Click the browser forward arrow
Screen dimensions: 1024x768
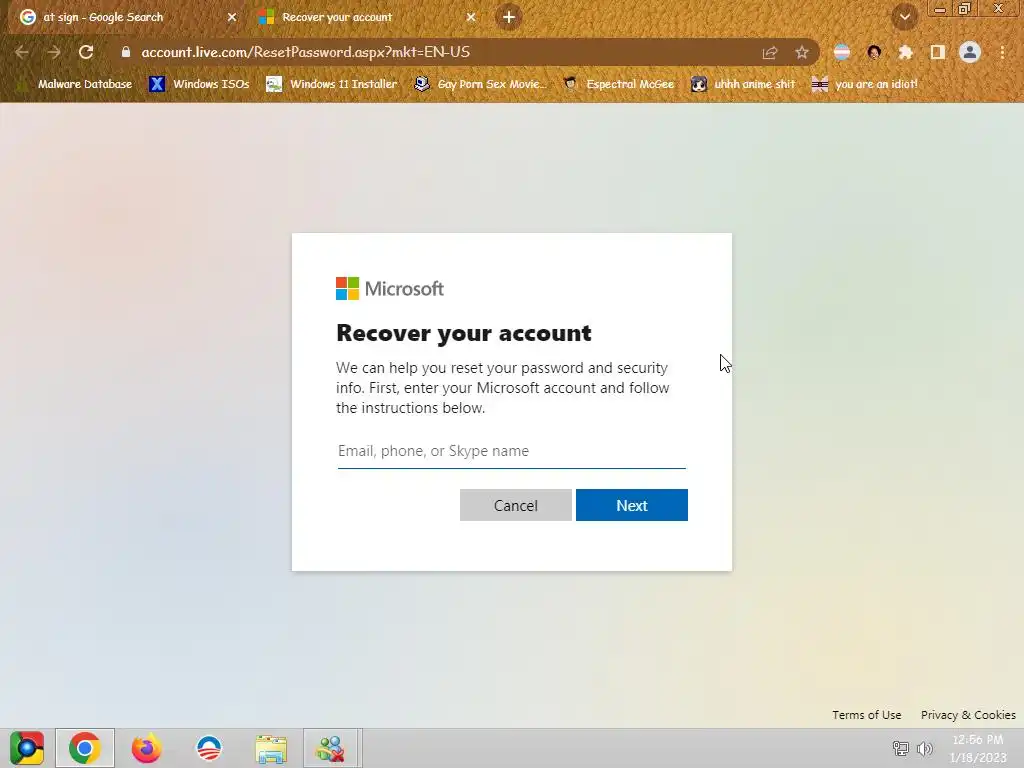click(54, 52)
